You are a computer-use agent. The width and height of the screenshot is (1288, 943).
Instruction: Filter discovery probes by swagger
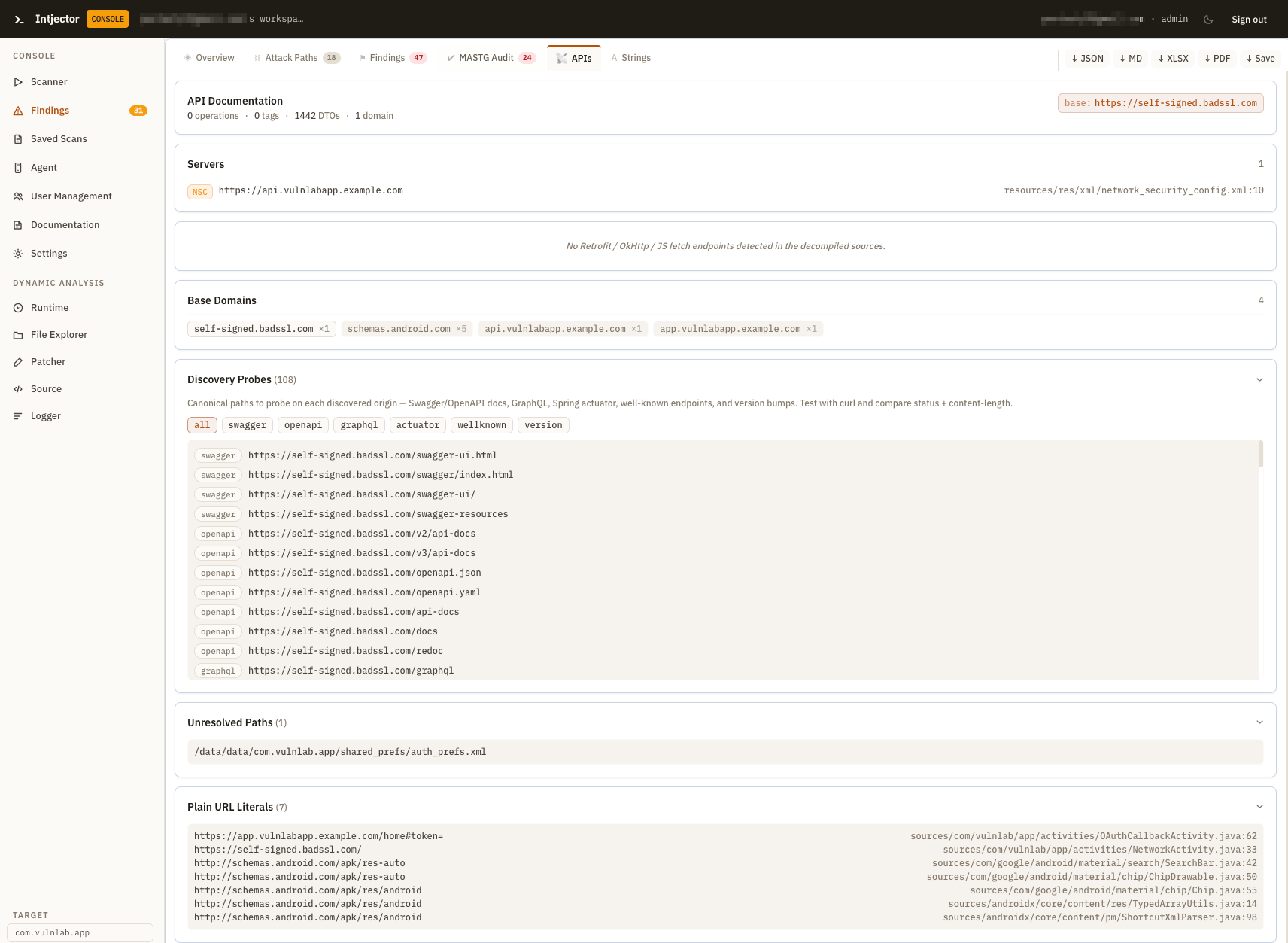click(248, 425)
